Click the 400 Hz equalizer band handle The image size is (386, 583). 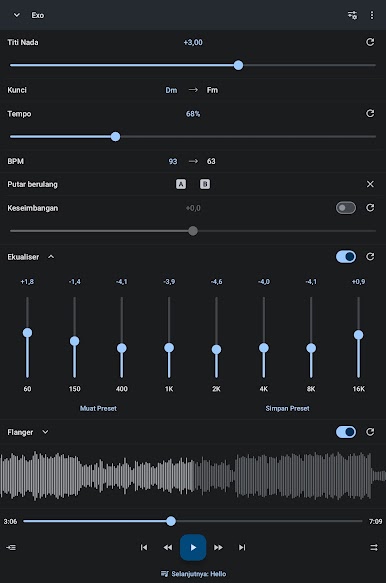coord(122,348)
